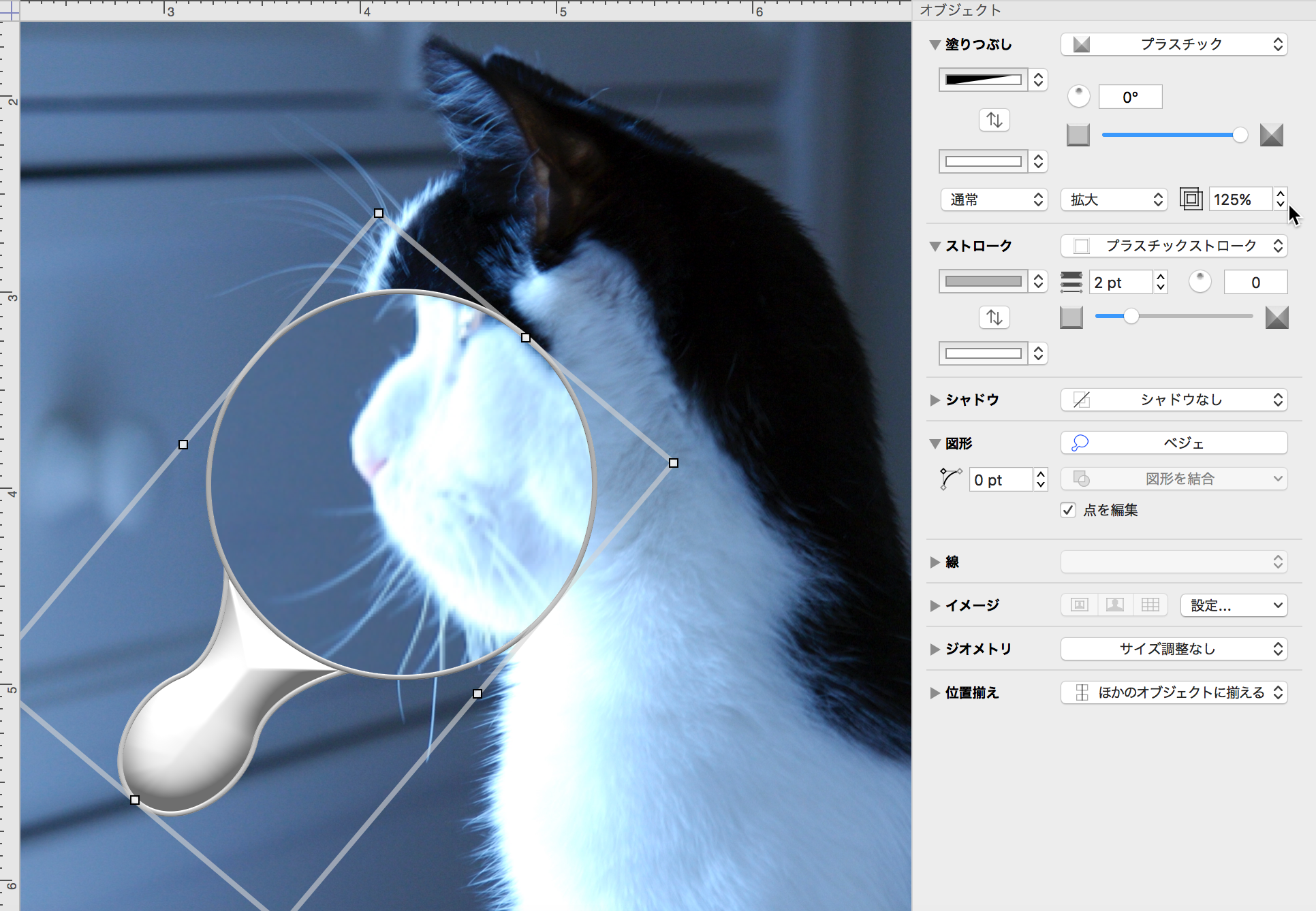Expand the ジオメトリ section
The height and width of the screenshot is (911, 1316).
(x=935, y=649)
